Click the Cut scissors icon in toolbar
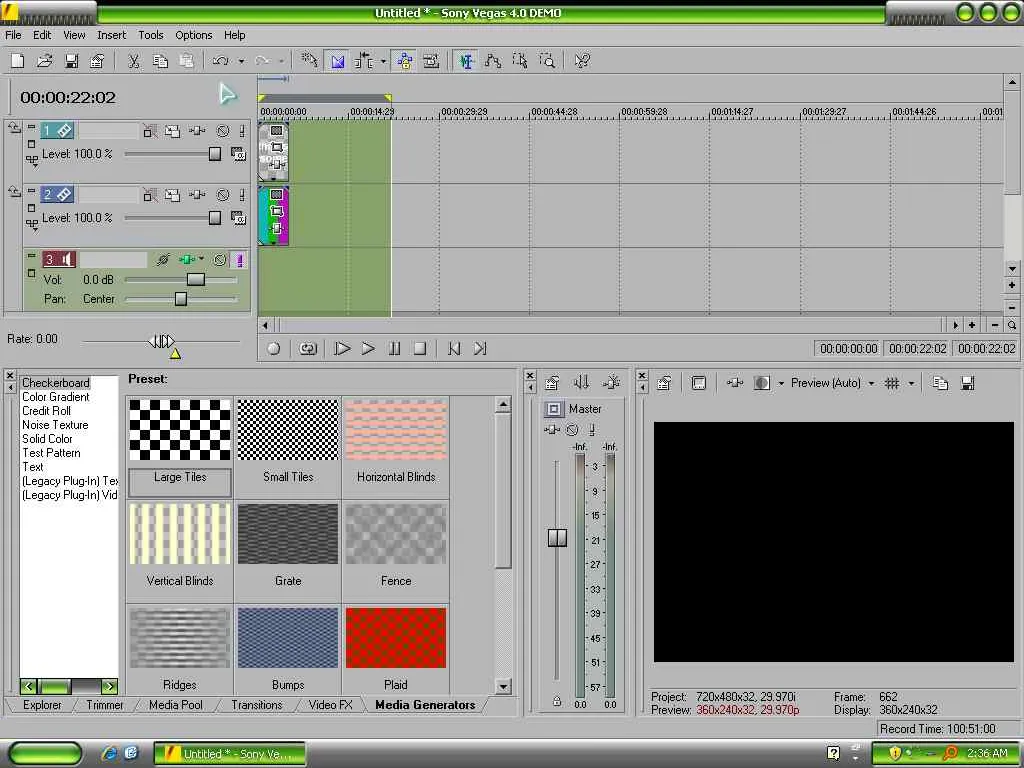The image size is (1024, 768). [133, 61]
